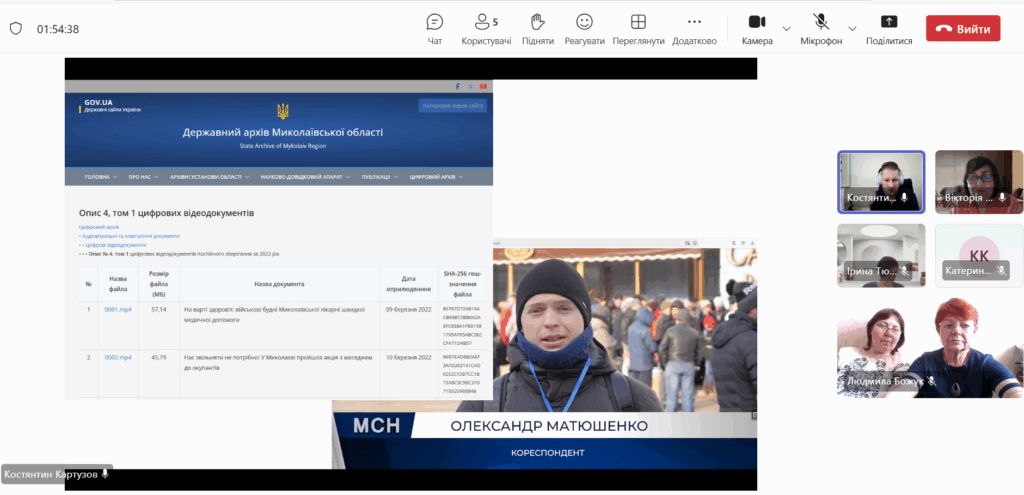Expand the camera options dropdown arrow
Screen dimensions: 1024x495
[x=786, y=29]
